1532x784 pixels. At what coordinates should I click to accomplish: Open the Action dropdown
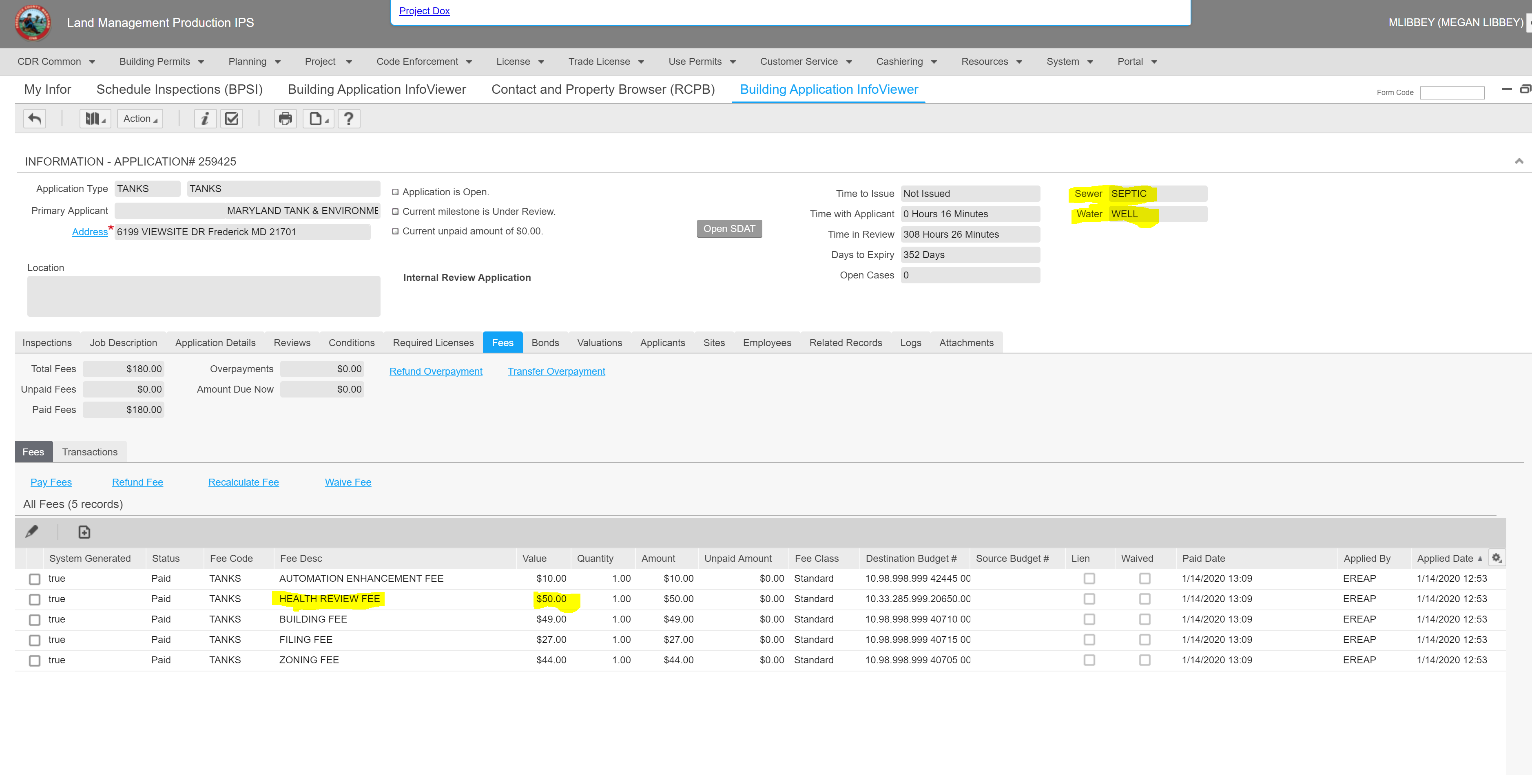pos(140,119)
